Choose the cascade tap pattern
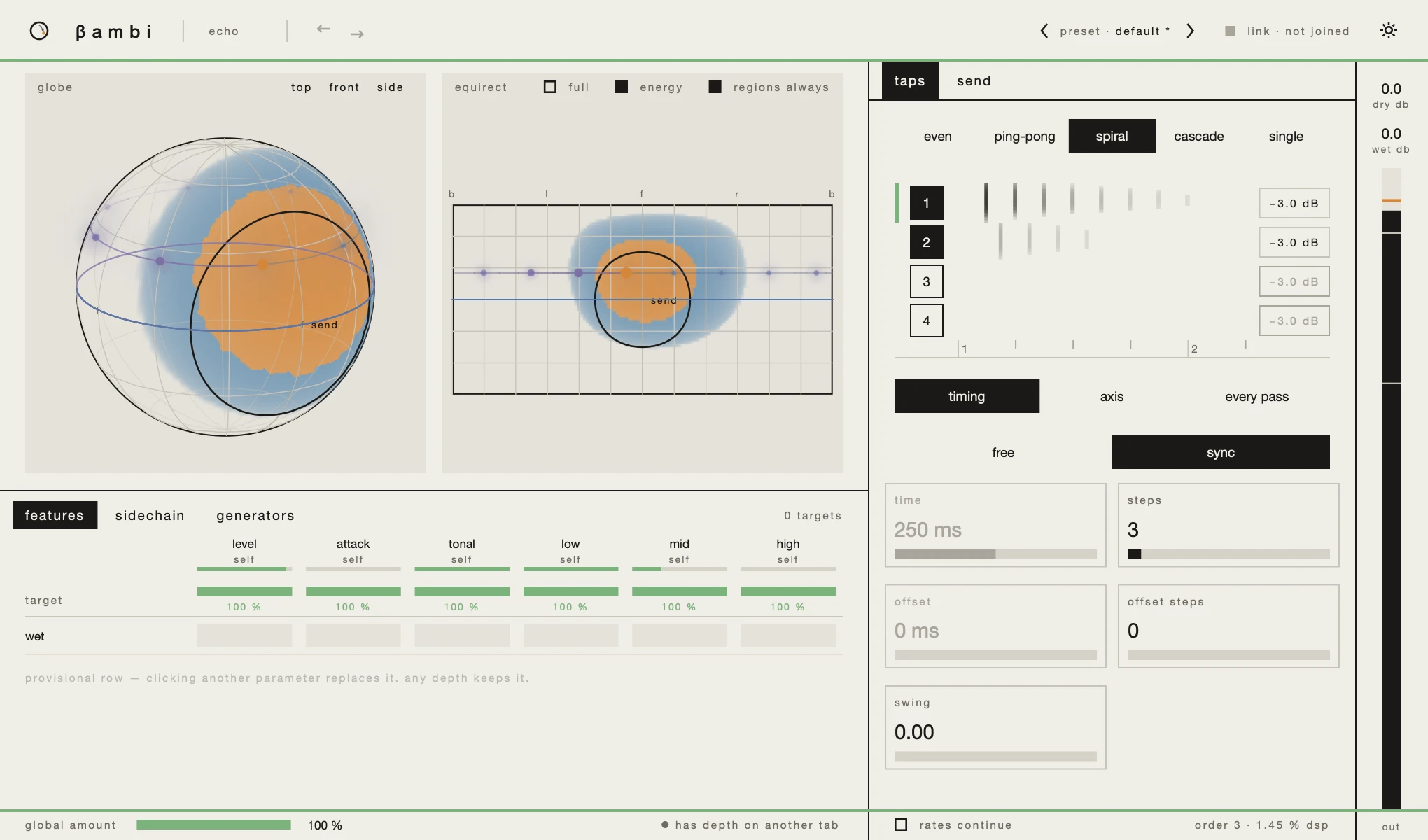The width and height of the screenshot is (1428, 840). [x=1198, y=136]
